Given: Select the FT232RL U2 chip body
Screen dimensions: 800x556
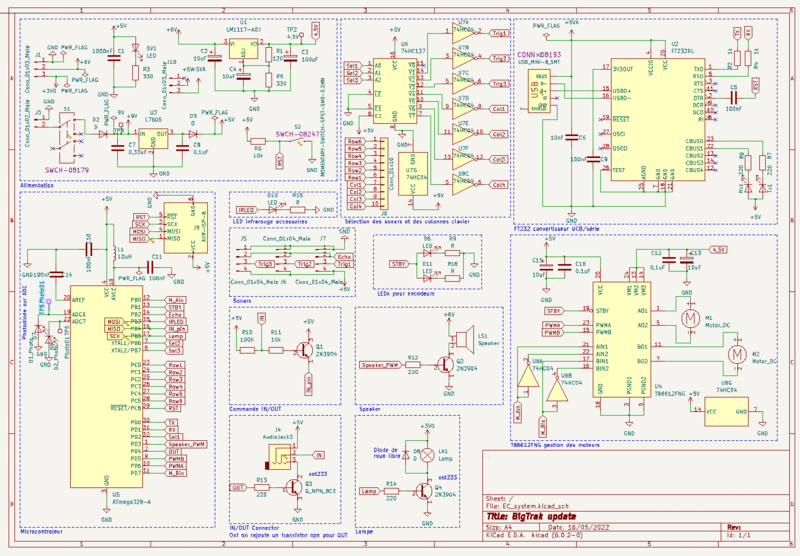Looking at the screenshot, I should click(656, 122).
